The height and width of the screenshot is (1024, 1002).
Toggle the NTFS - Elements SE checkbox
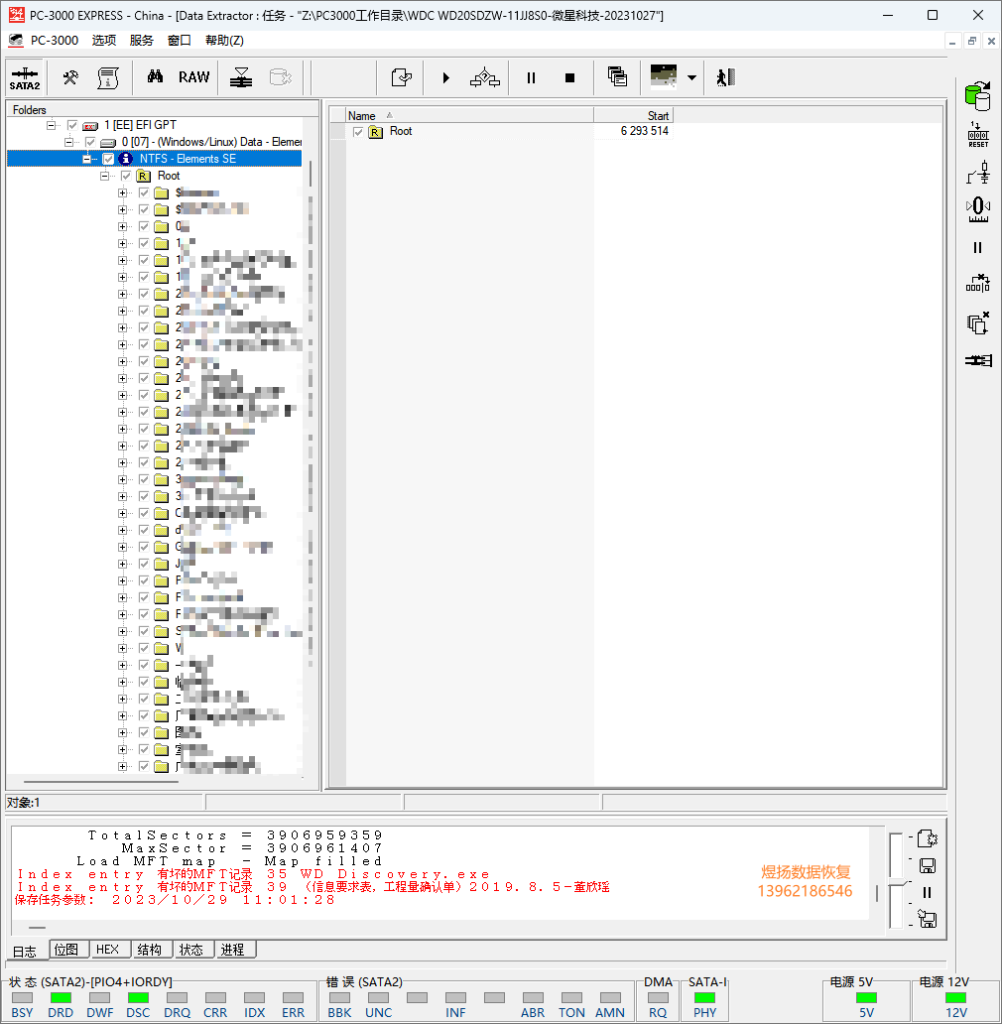pos(108,159)
